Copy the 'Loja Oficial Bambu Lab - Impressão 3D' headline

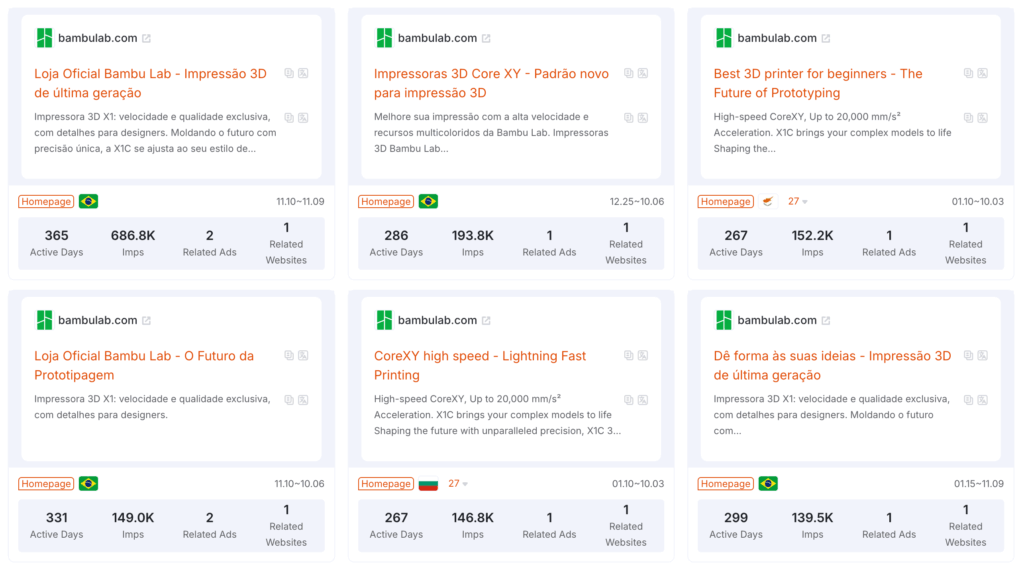click(x=289, y=73)
